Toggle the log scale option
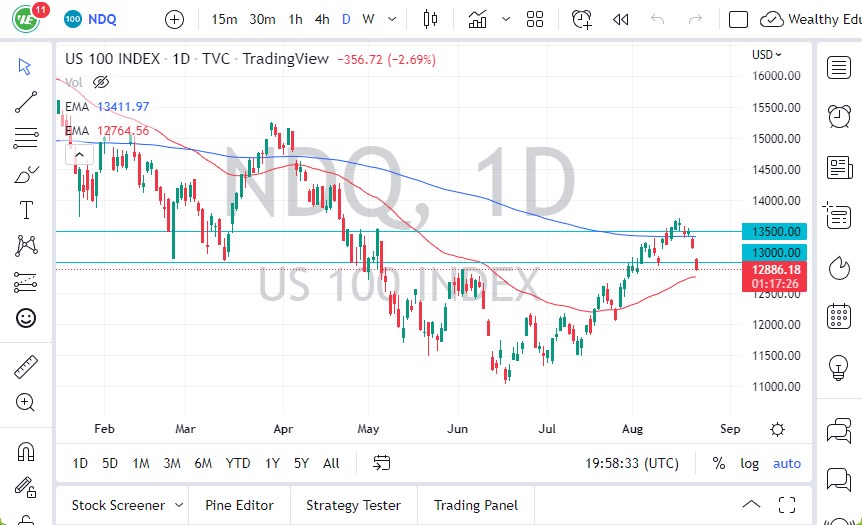 (x=749, y=463)
